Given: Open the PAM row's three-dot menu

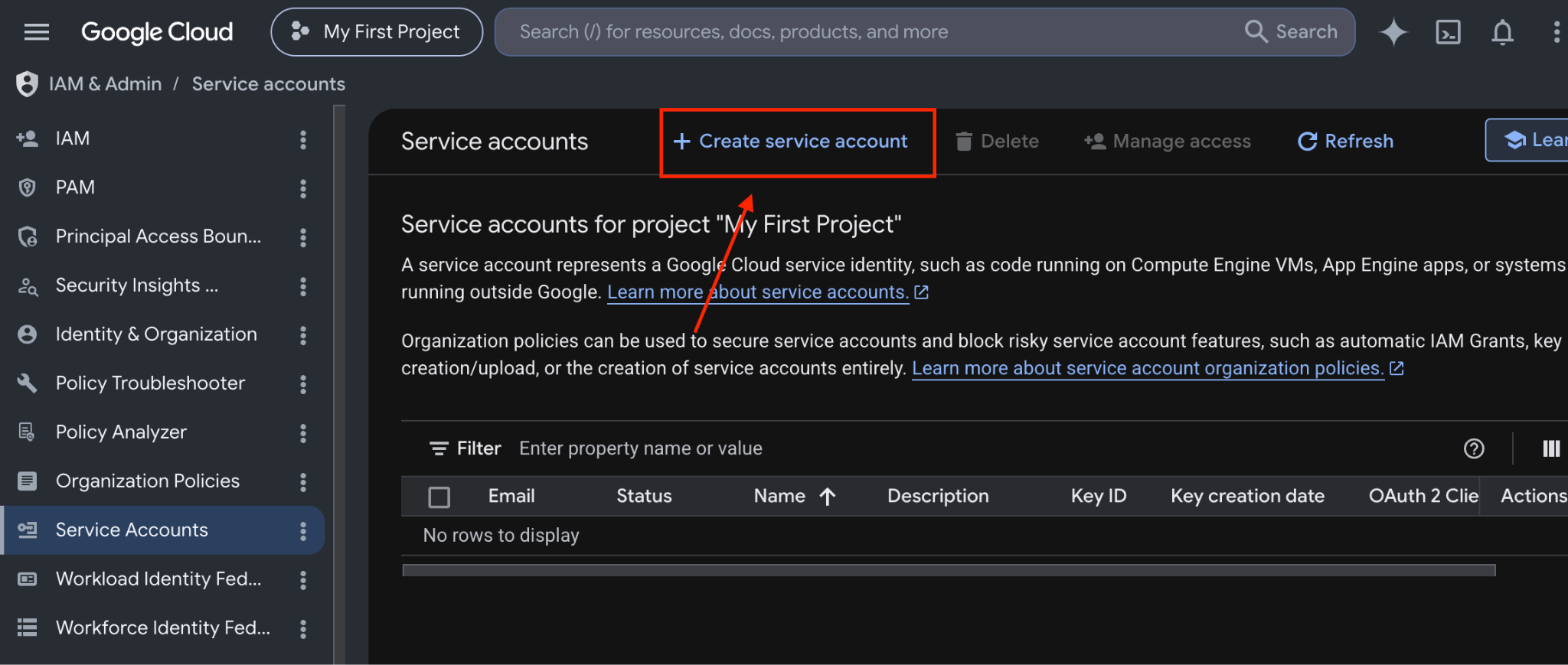Looking at the screenshot, I should tap(303, 188).
